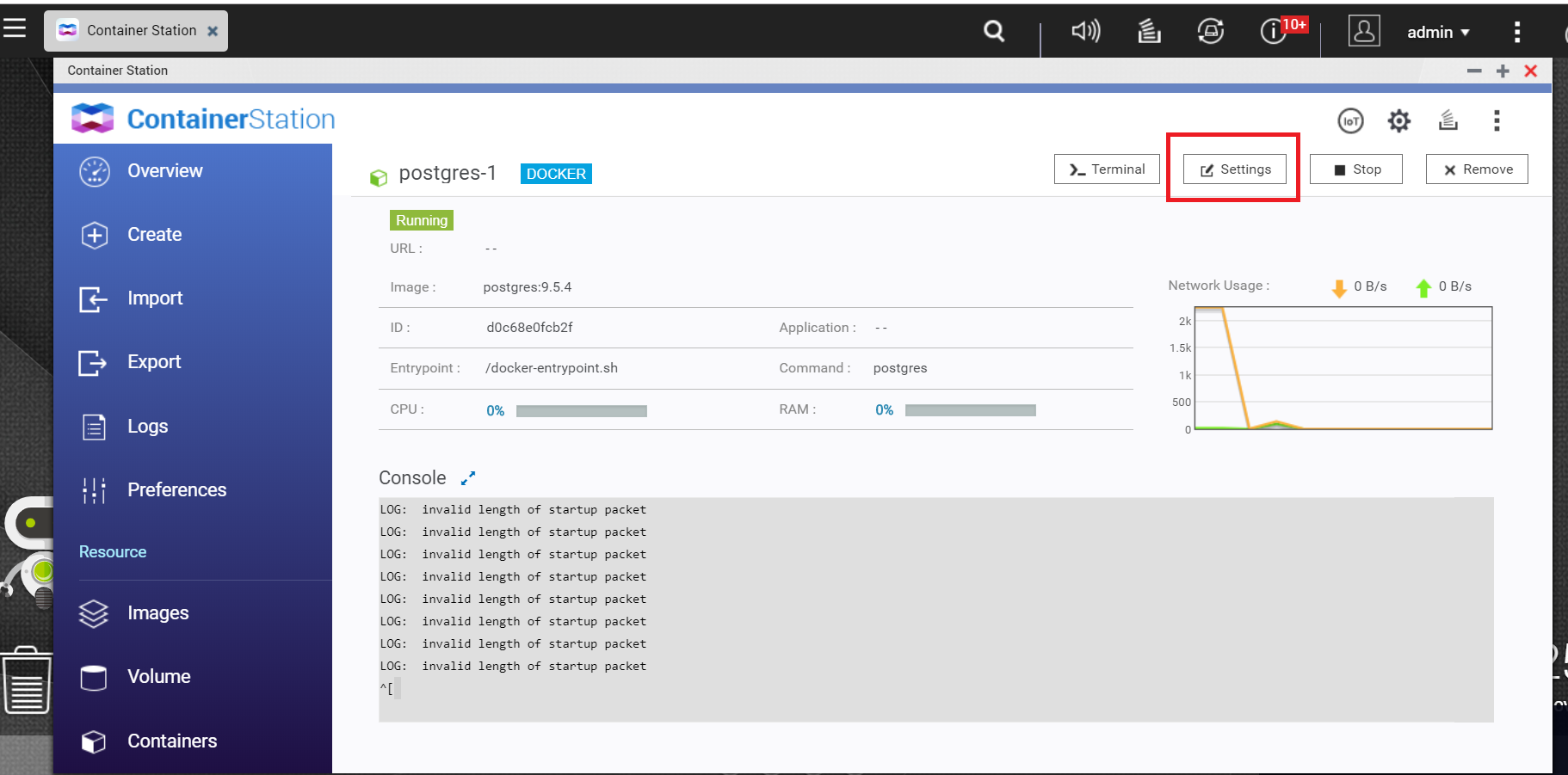This screenshot has width=1568, height=775.
Task: Click the green postgres-1 container cube icon
Action: point(379,178)
